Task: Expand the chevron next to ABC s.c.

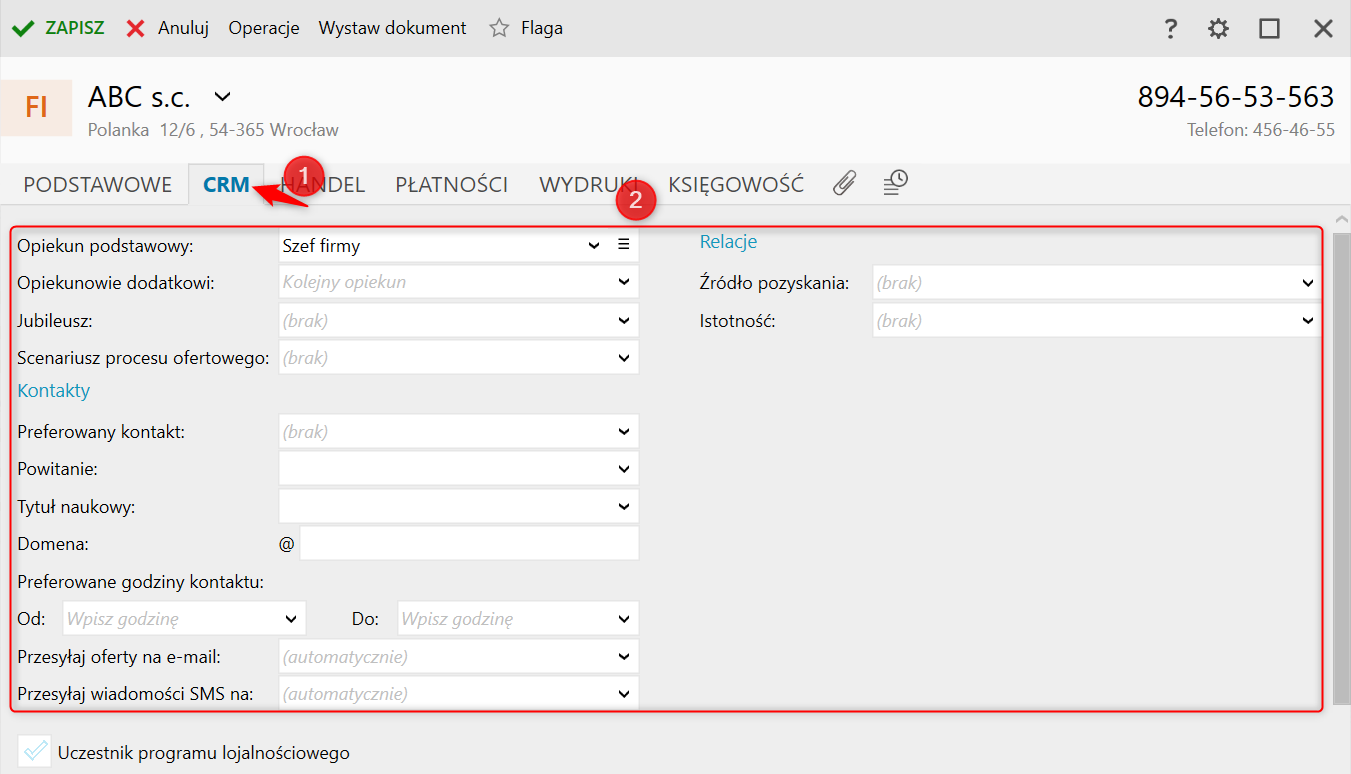Action: (x=223, y=97)
